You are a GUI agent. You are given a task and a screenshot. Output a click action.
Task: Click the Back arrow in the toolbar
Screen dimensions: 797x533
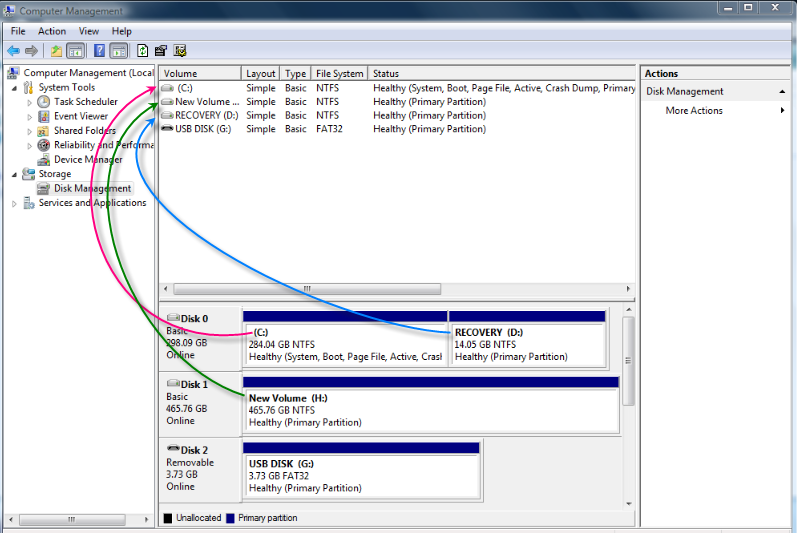pos(13,51)
